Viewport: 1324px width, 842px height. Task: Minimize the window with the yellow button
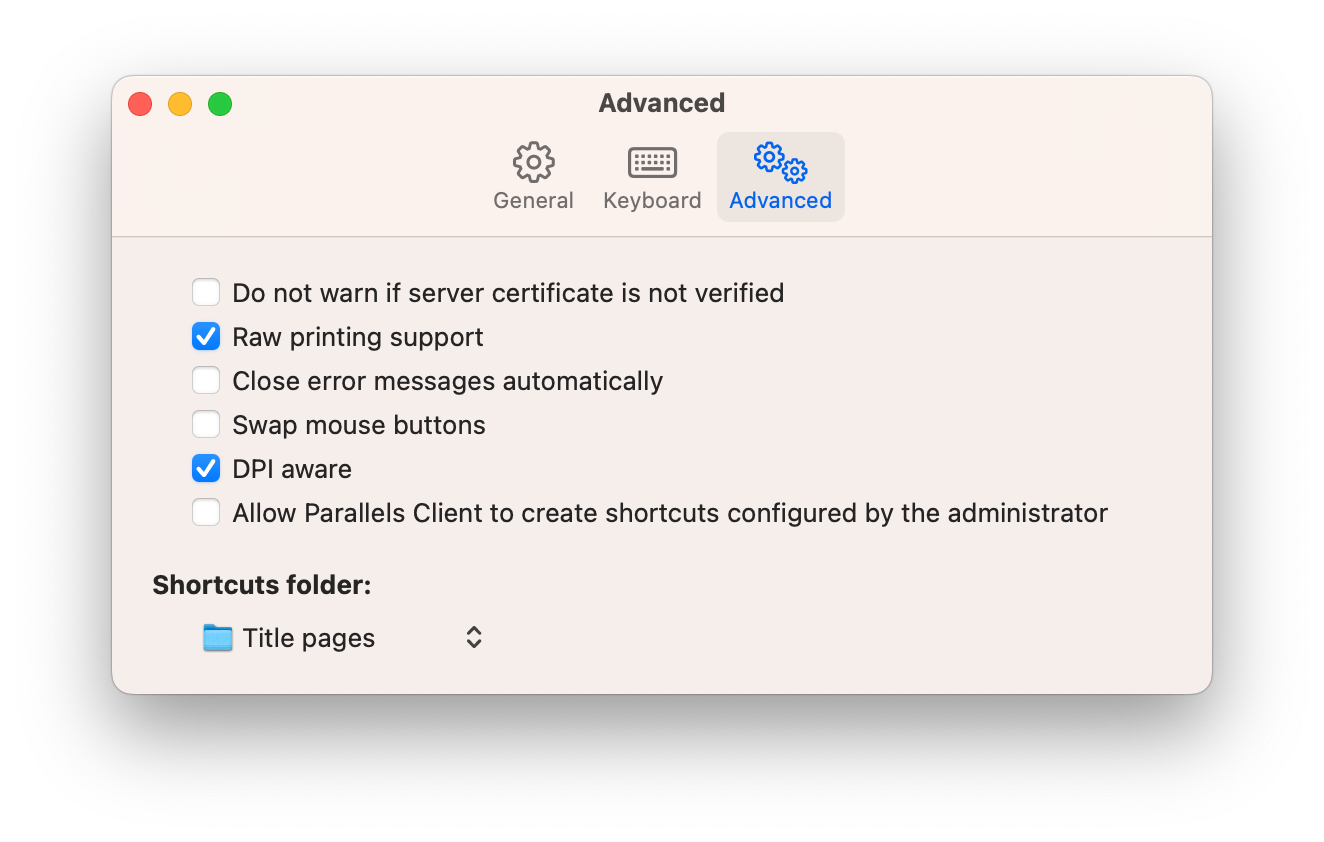pyautogui.click(x=180, y=104)
